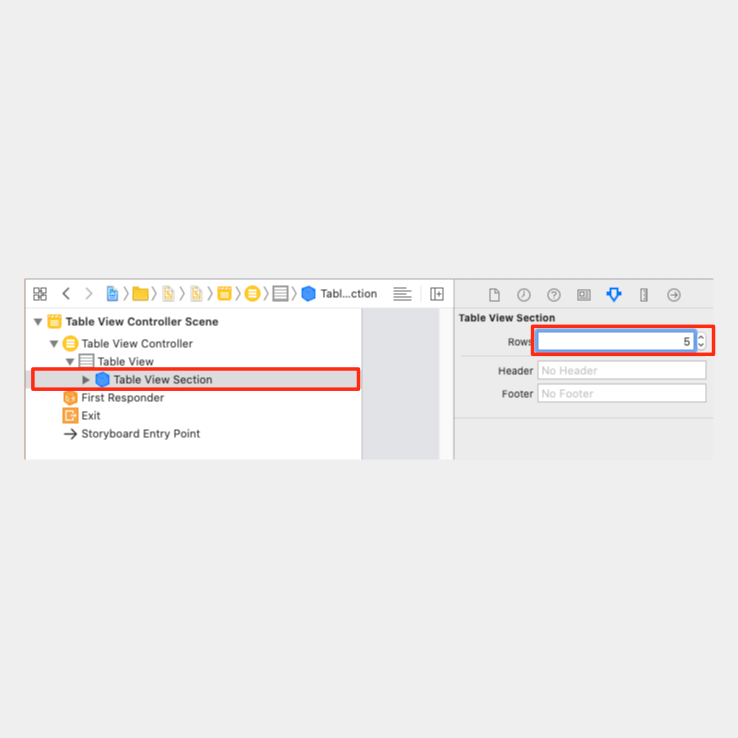Open the File inspector tab
738x738 pixels.
pos(494,295)
